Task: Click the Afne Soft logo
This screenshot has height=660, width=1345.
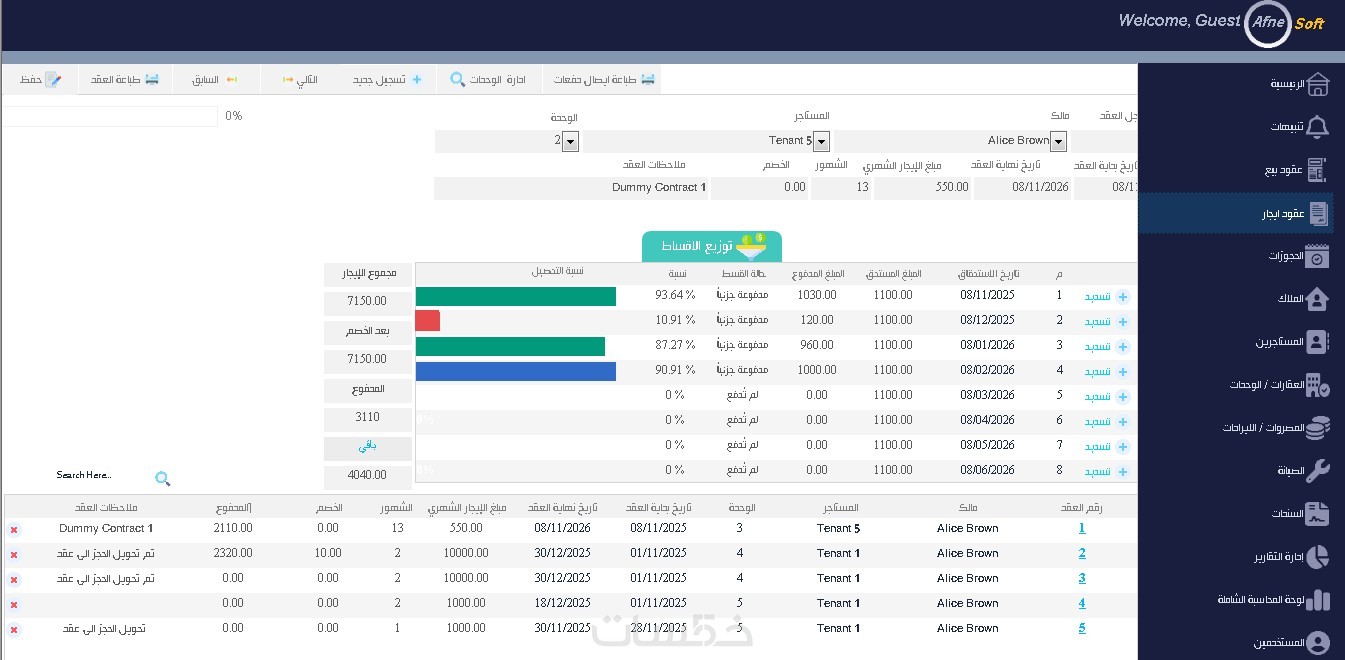Action: 1283,23
